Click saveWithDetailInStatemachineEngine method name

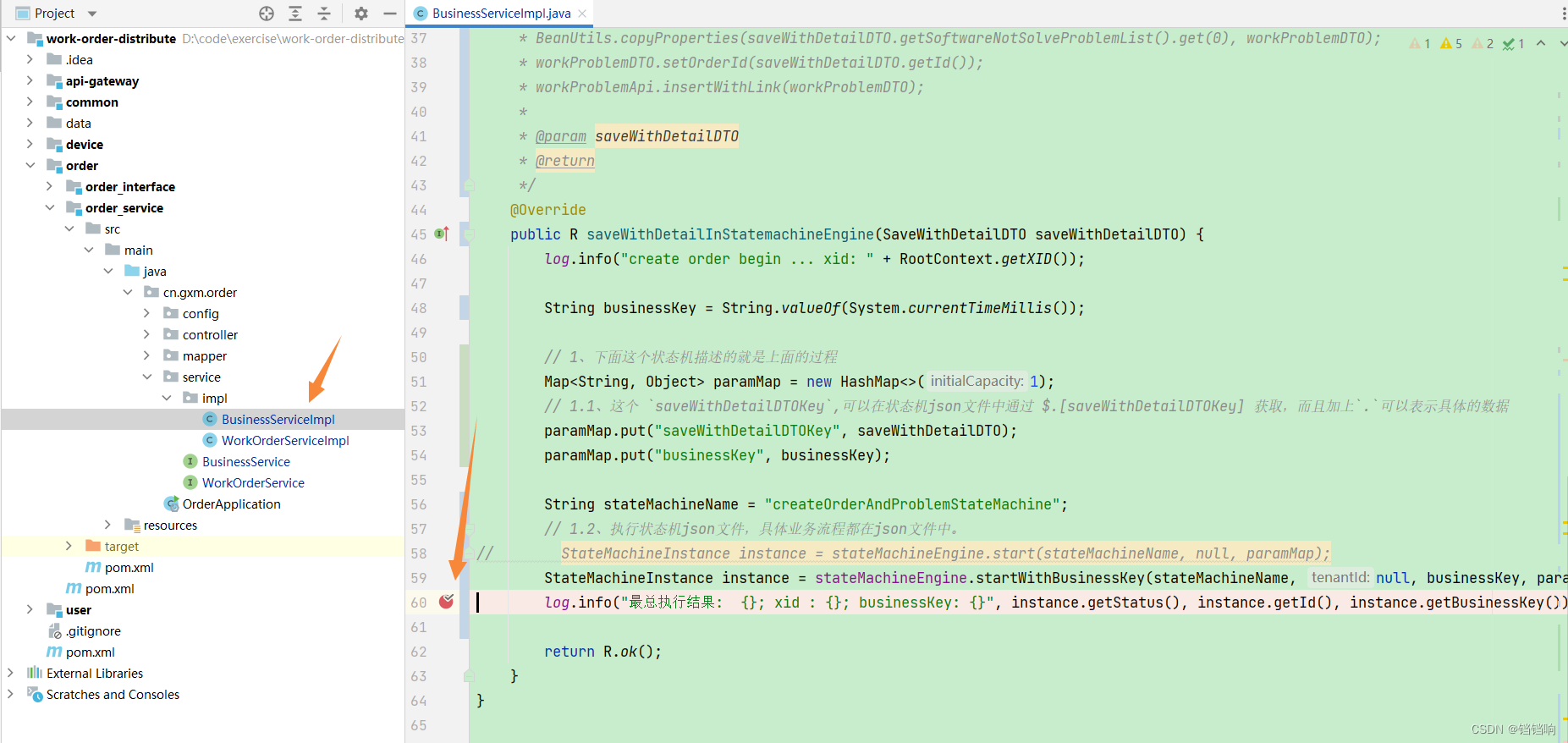(x=730, y=234)
